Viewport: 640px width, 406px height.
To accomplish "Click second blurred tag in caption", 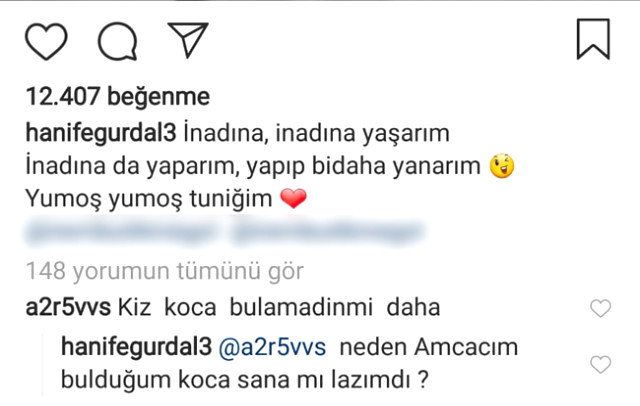I will coord(329,231).
